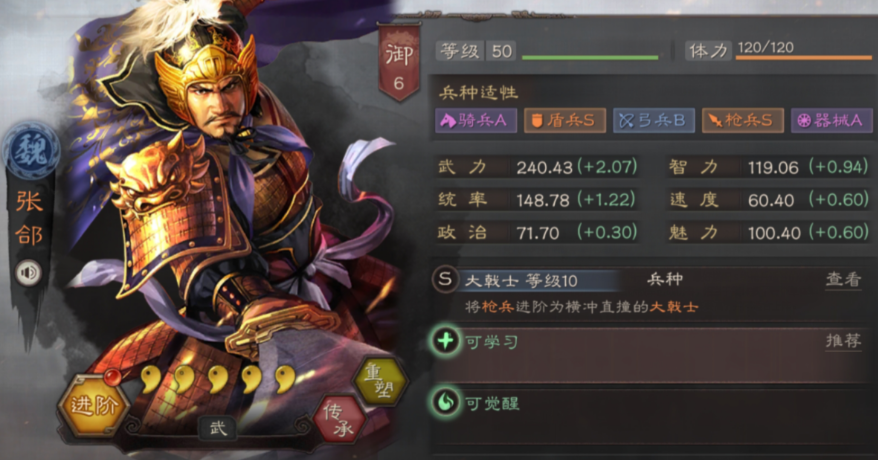
Task: Select the 弓兵B troop aptitude tag
Action: (654, 120)
